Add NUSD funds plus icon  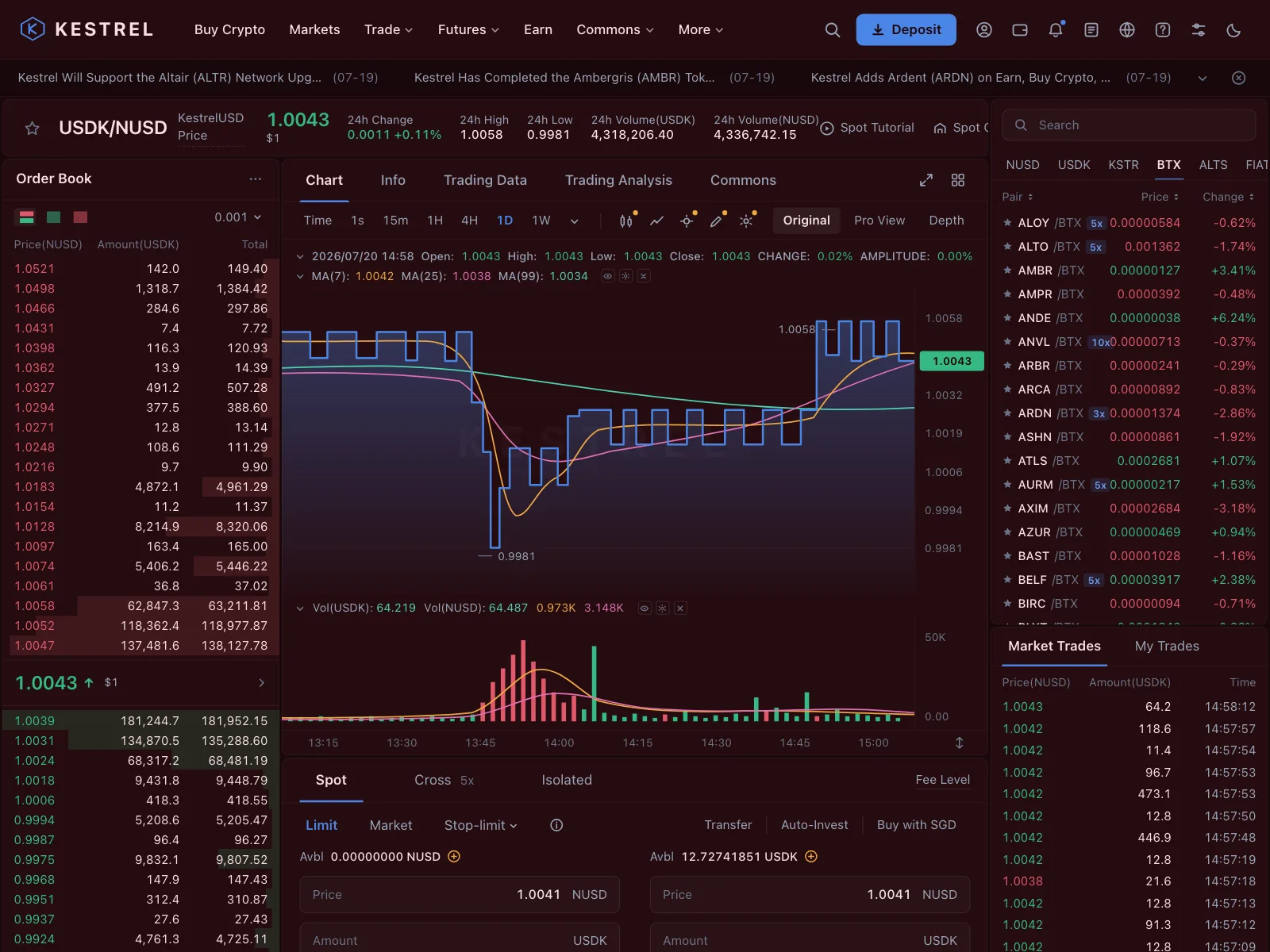[454, 857]
